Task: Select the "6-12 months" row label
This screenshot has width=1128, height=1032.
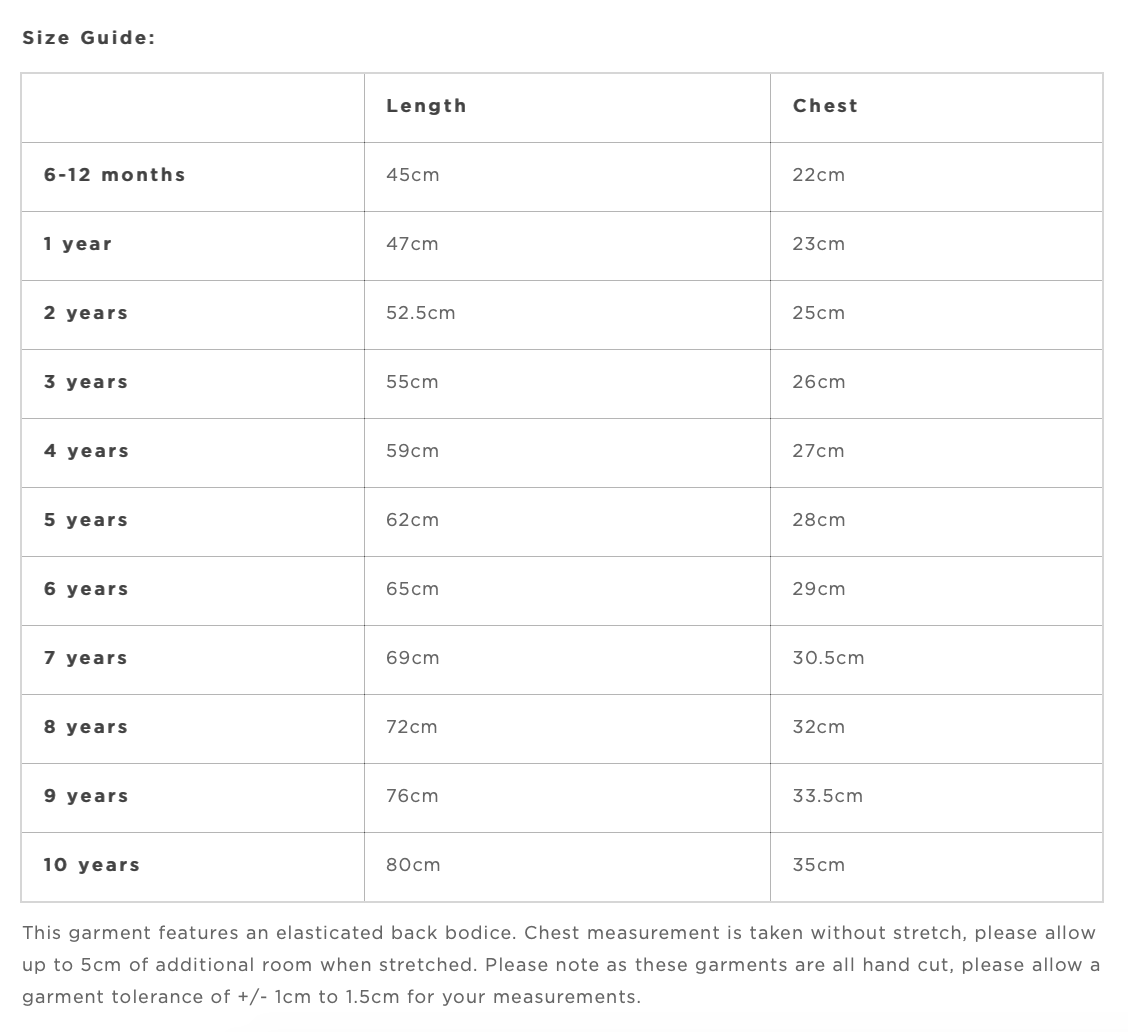Action: [x=114, y=175]
